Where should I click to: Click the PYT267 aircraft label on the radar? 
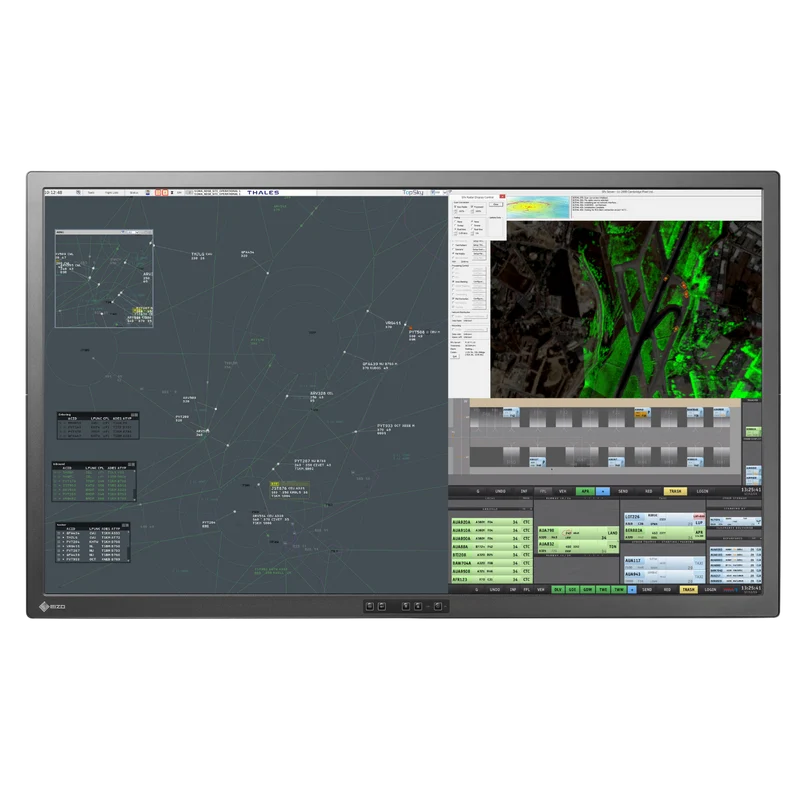[312, 464]
